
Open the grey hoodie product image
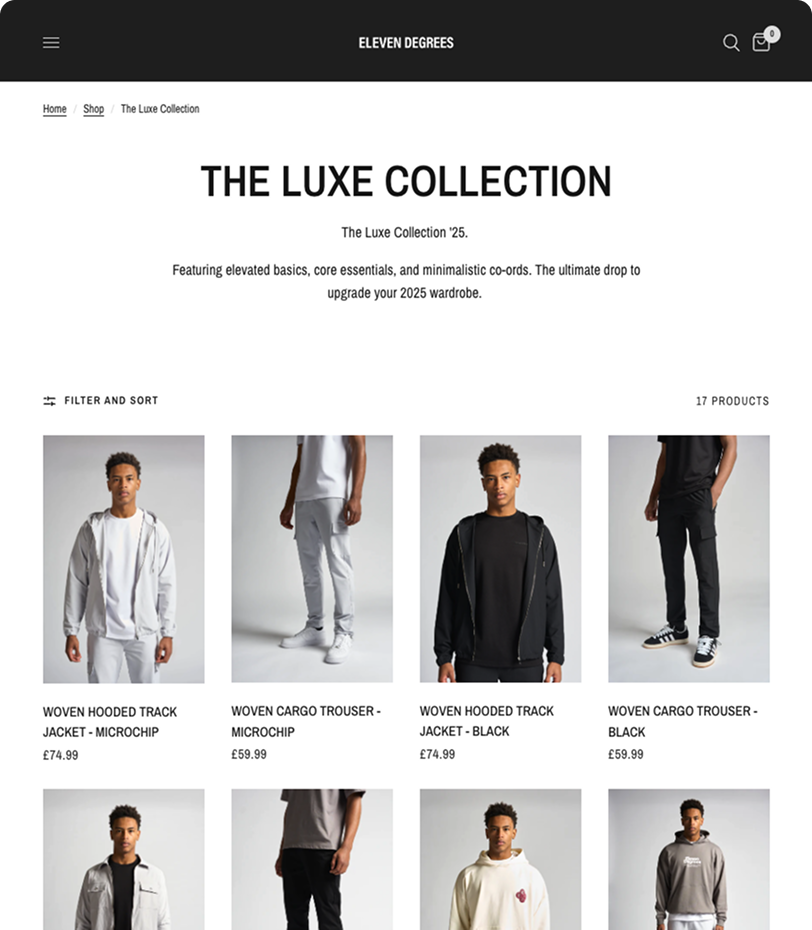pos(689,859)
